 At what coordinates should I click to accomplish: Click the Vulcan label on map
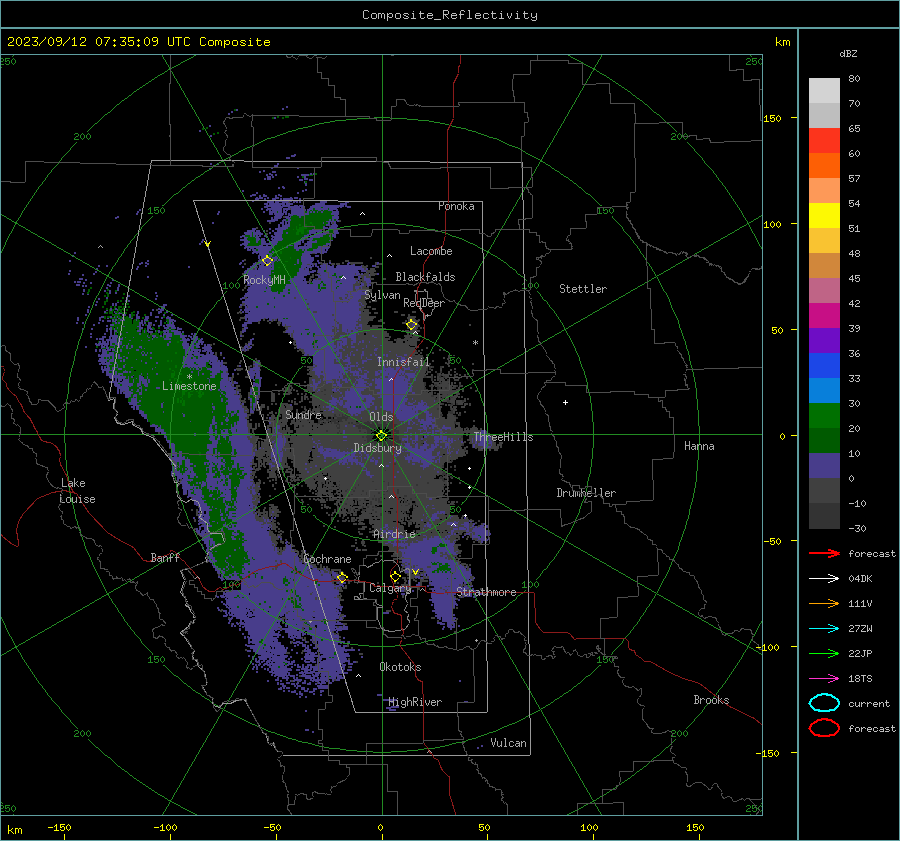click(508, 743)
